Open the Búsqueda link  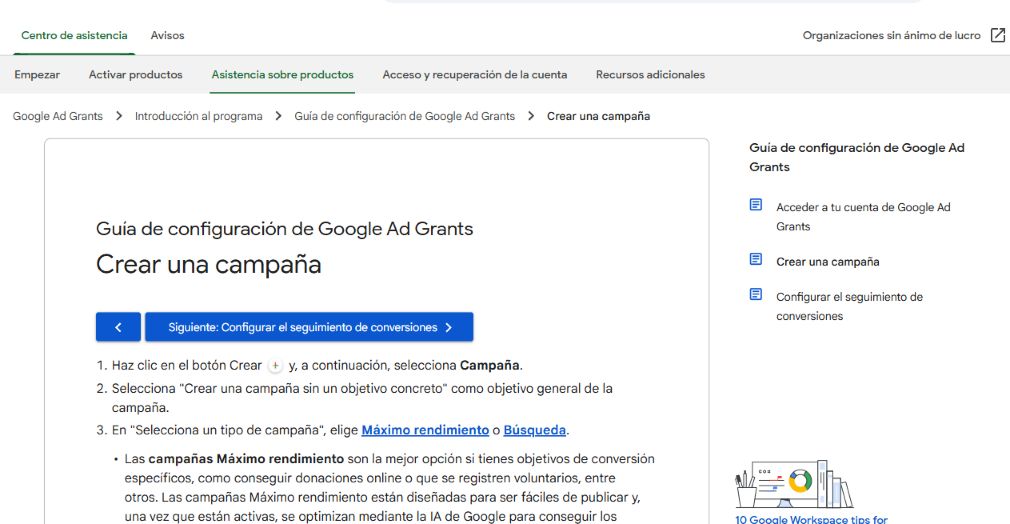click(x=535, y=430)
